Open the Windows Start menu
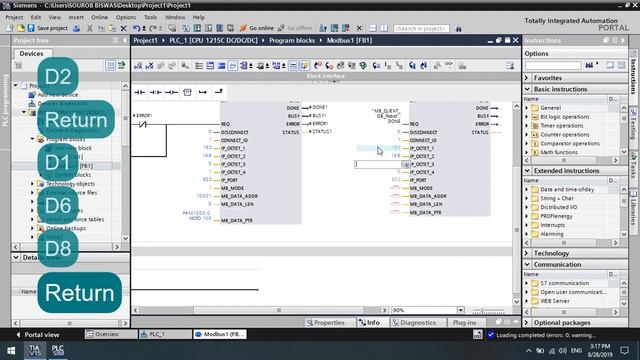 coord(11,351)
